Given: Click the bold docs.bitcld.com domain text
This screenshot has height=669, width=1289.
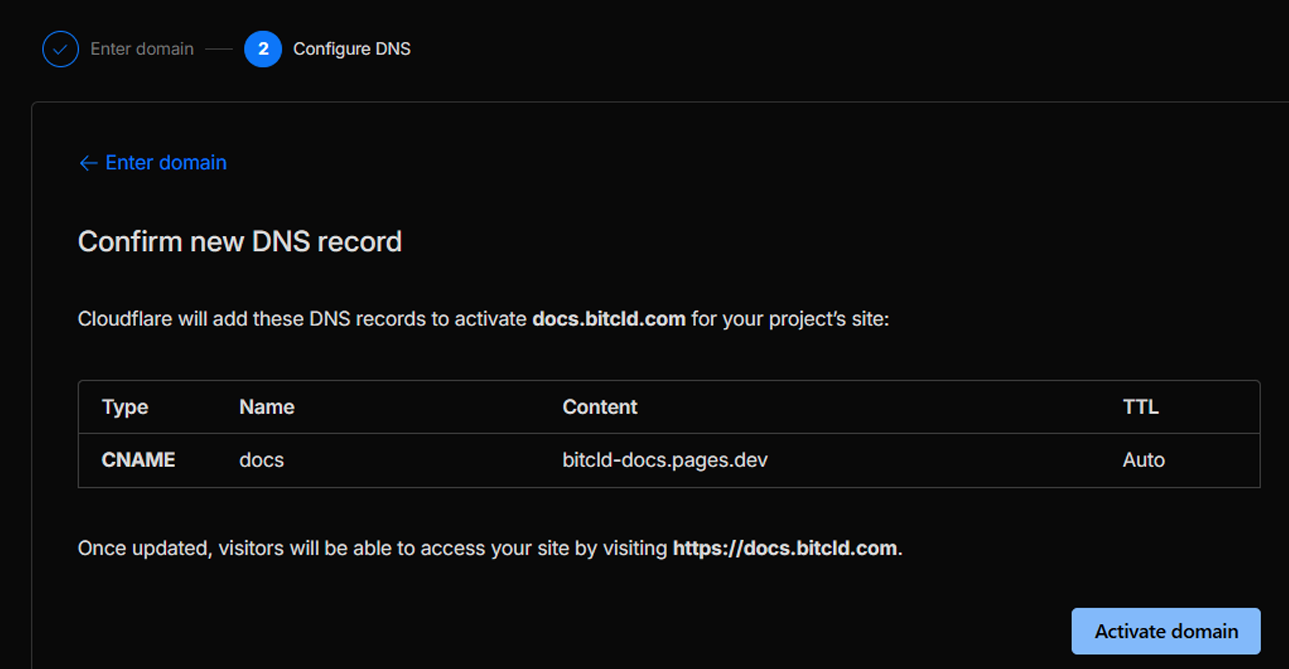Looking at the screenshot, I should [609, 318].
